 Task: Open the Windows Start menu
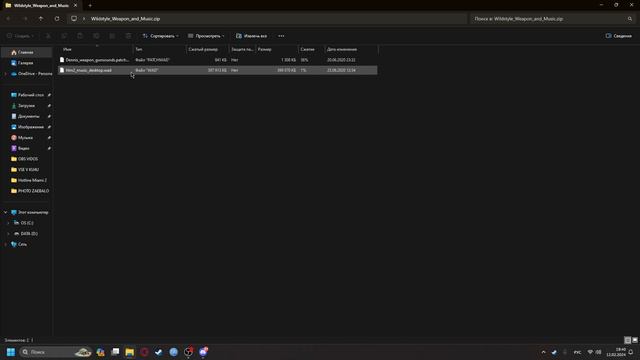click(11, 352)
